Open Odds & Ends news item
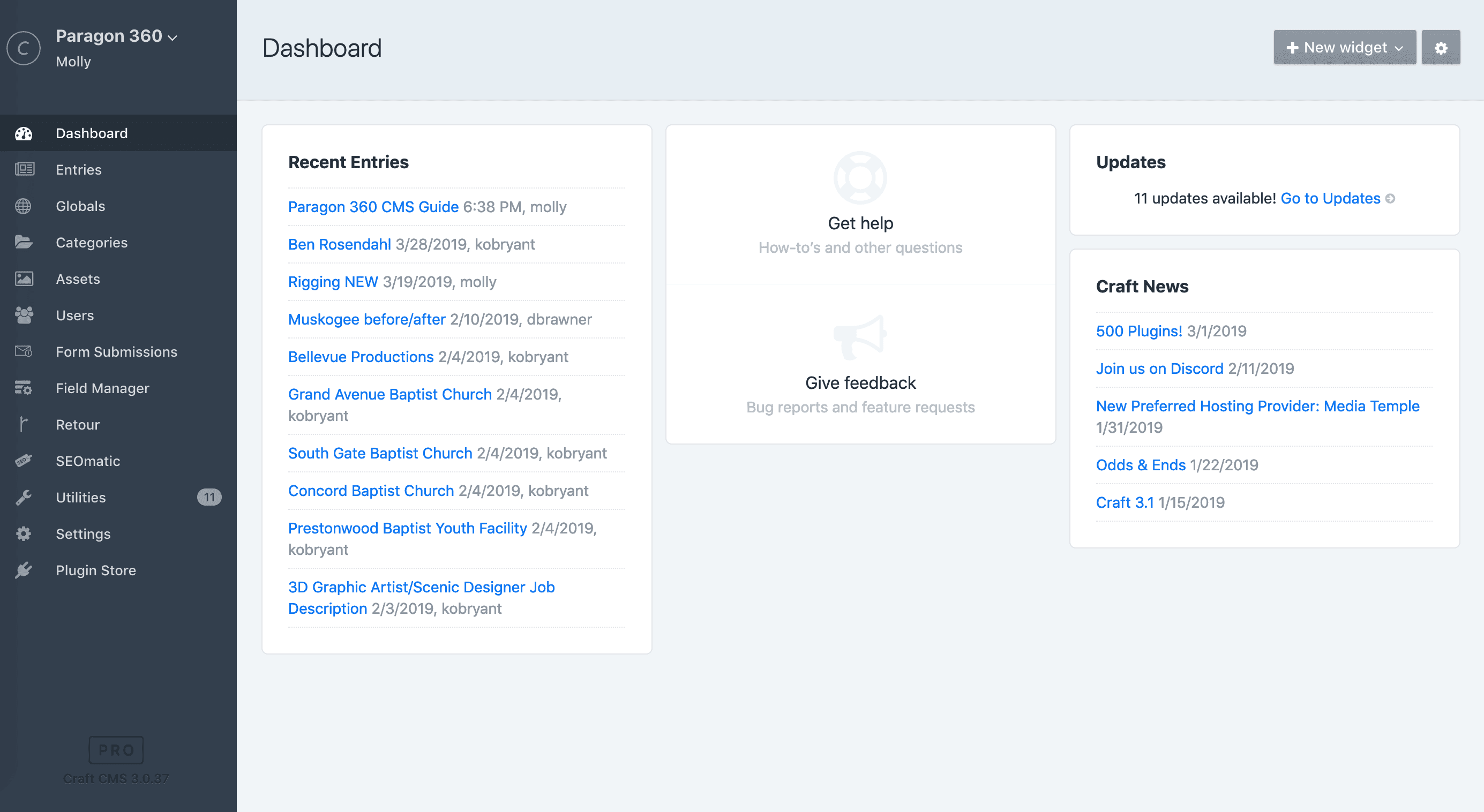The height and width of the screenshot is (812, 1484). click(x=1141, y=465)
